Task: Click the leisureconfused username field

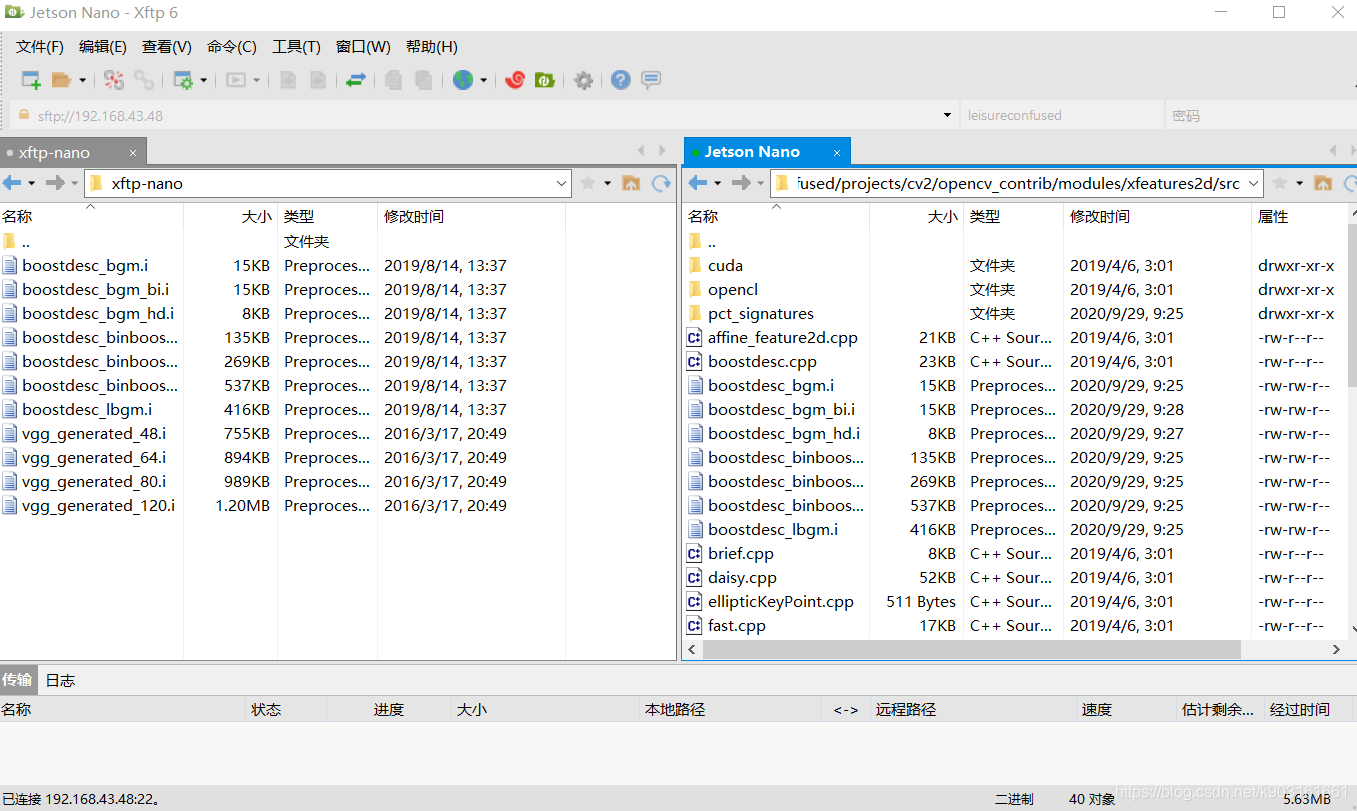Action: click(x=1060, y=115)
